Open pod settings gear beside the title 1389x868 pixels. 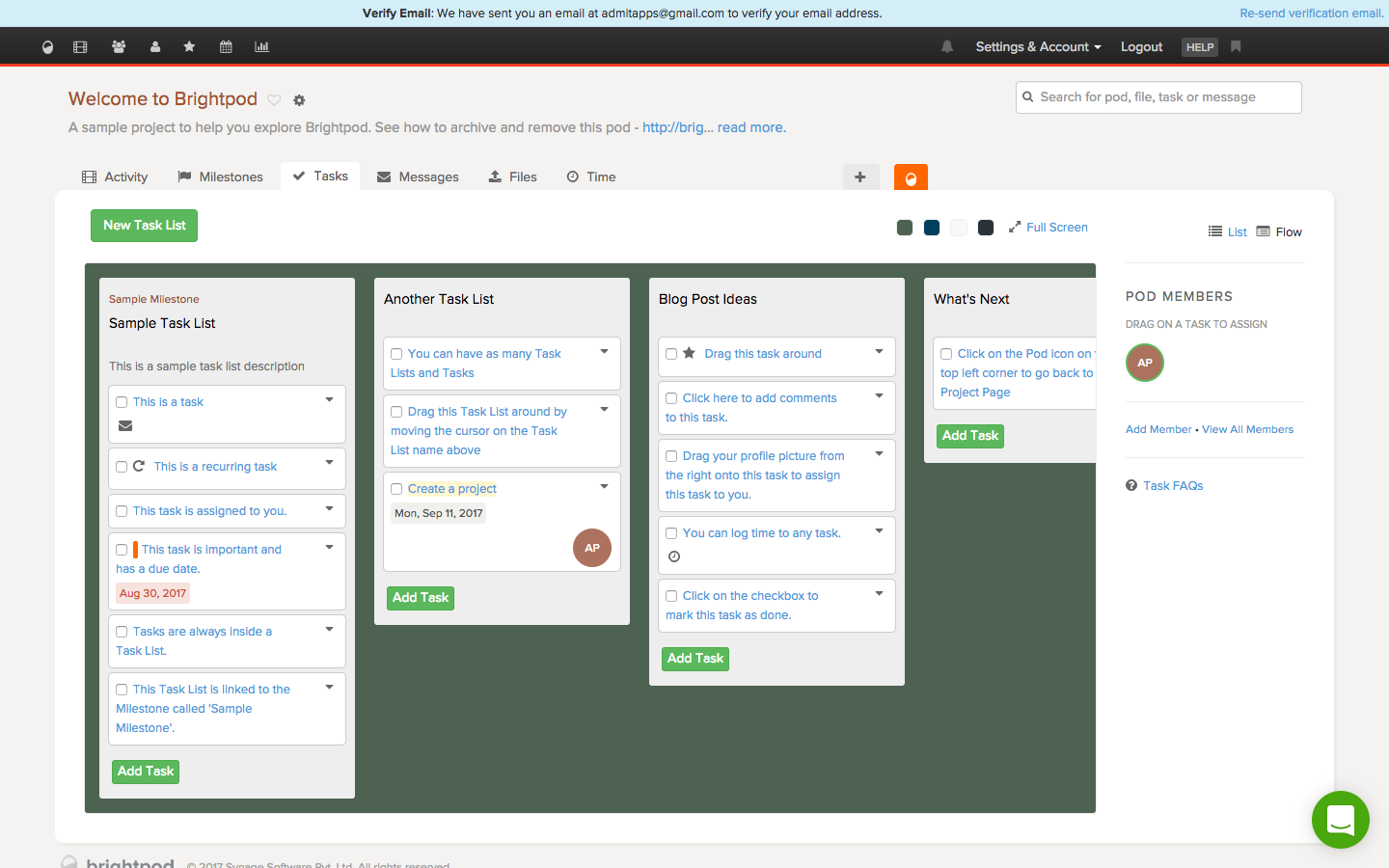coord(299,100)
